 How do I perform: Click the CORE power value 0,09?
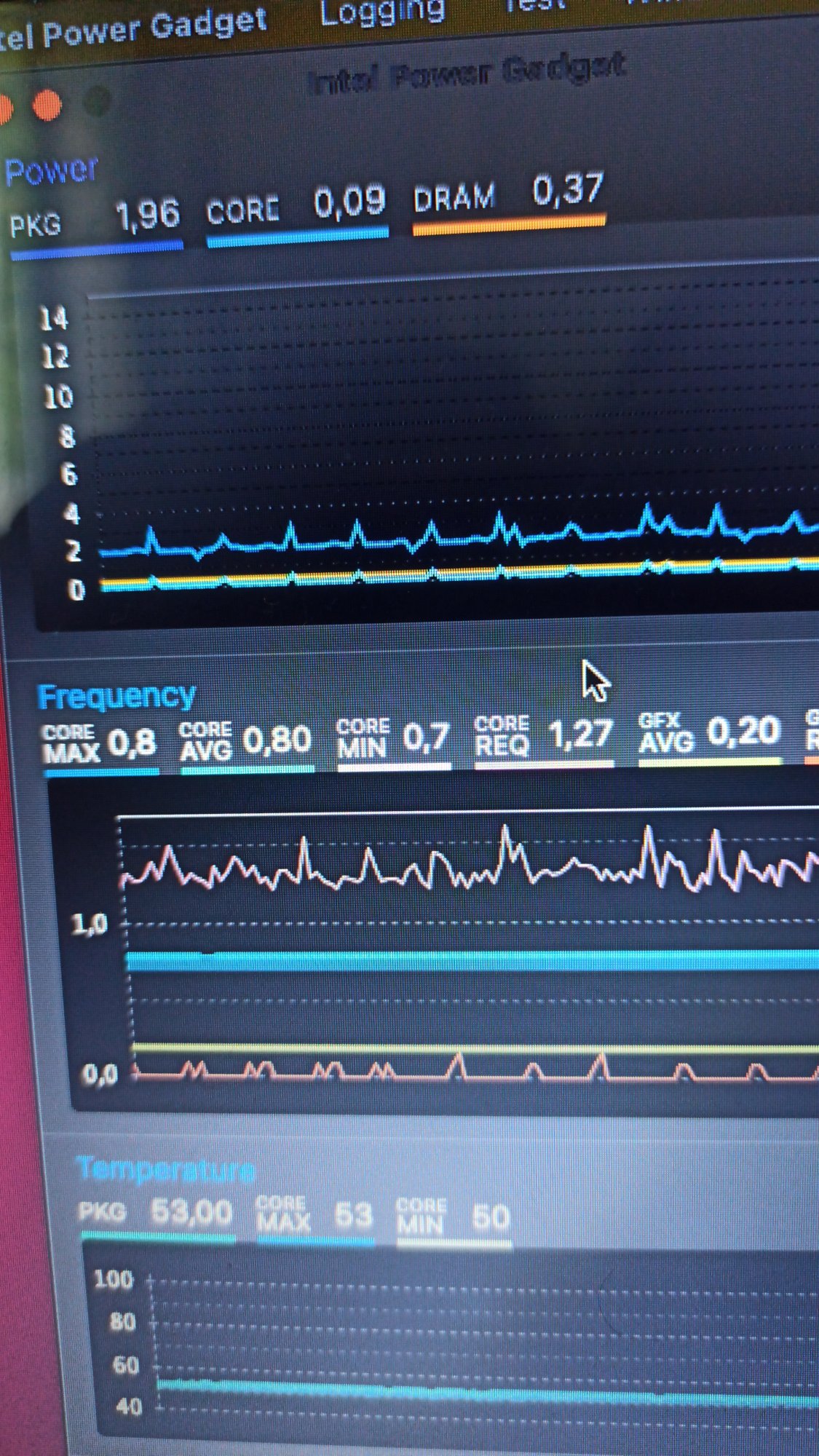tap(349, 202)
